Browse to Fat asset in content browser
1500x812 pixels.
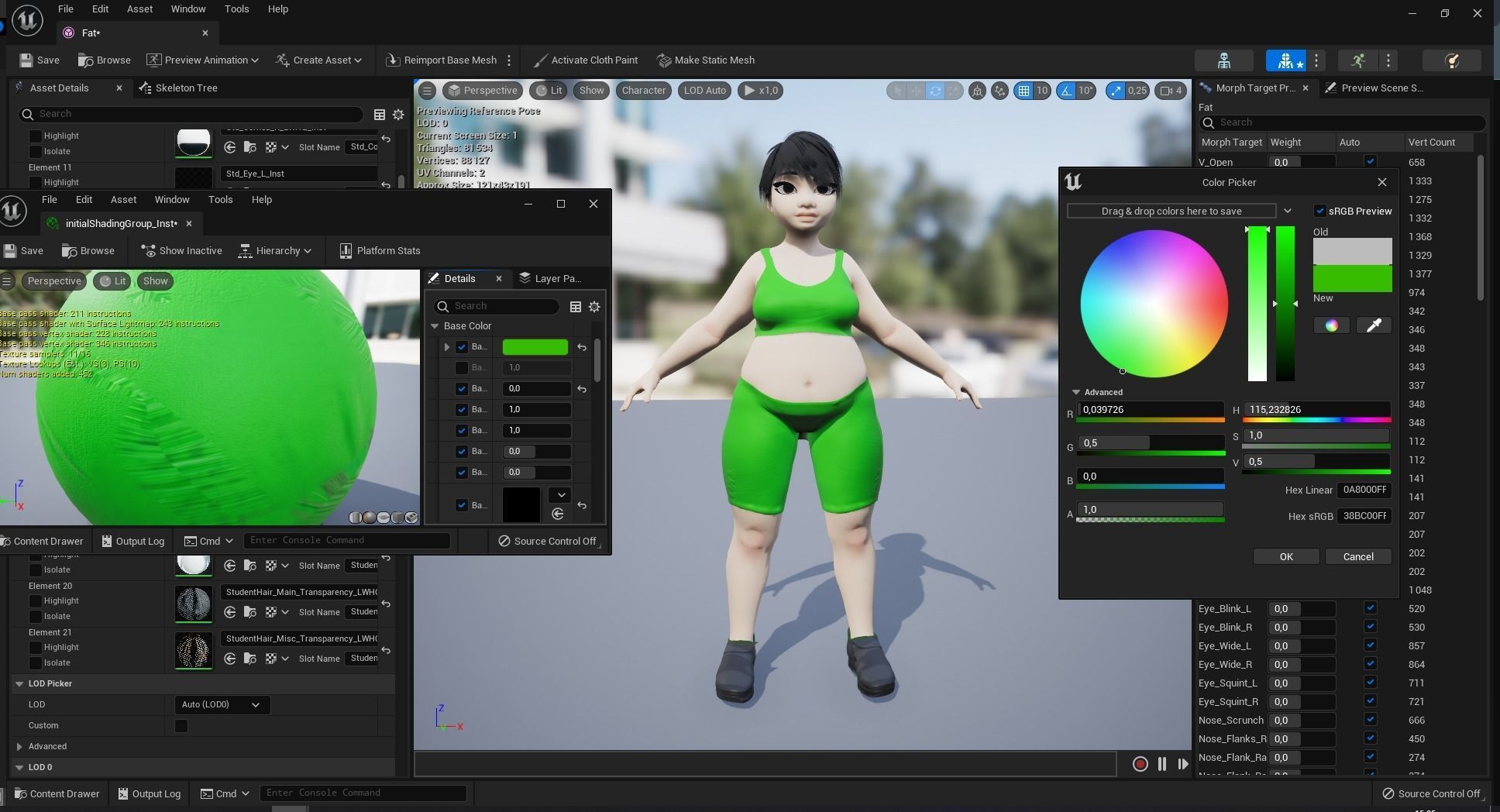click(104, 60)
